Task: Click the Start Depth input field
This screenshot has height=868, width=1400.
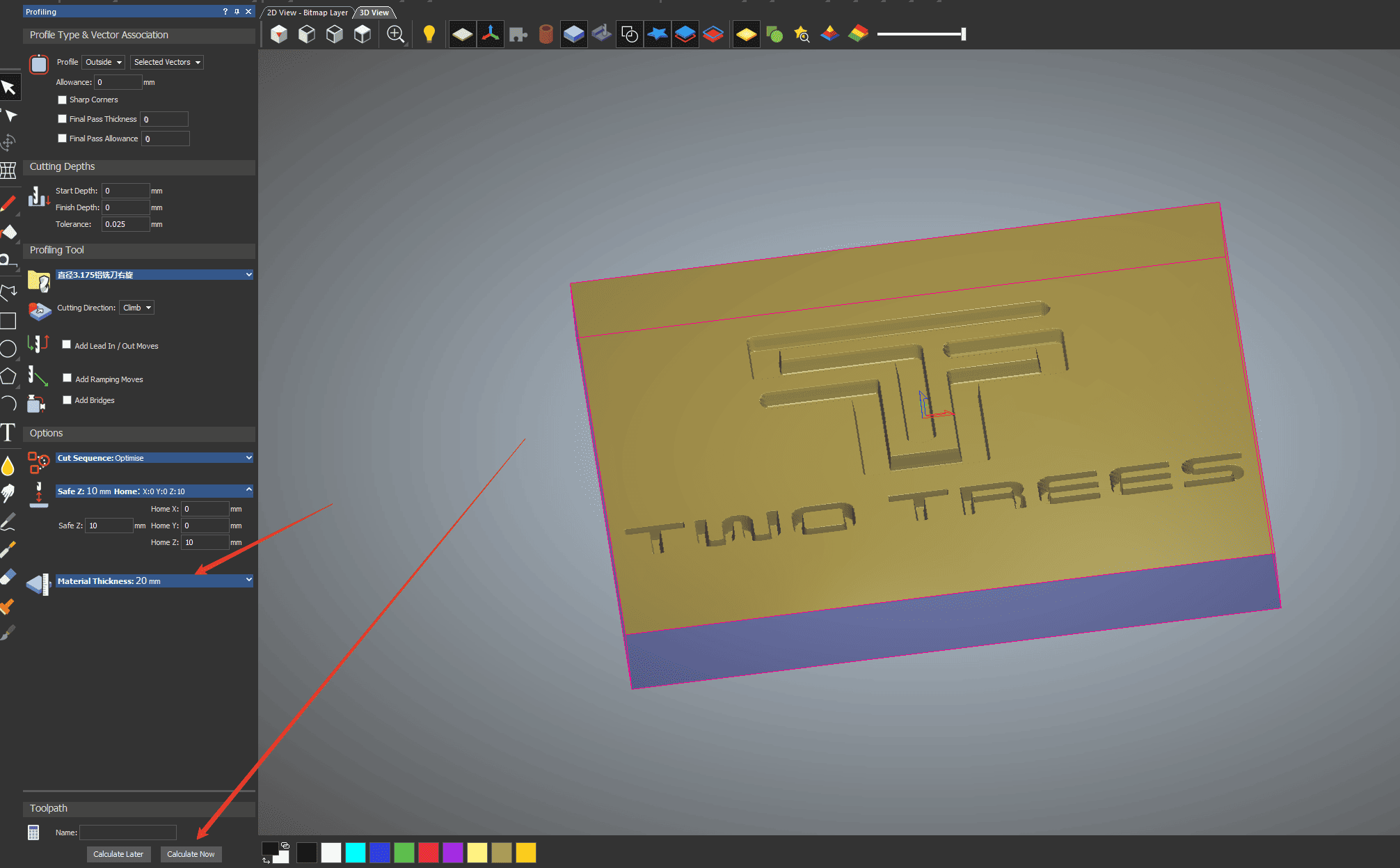Action: tap(126, 191)
